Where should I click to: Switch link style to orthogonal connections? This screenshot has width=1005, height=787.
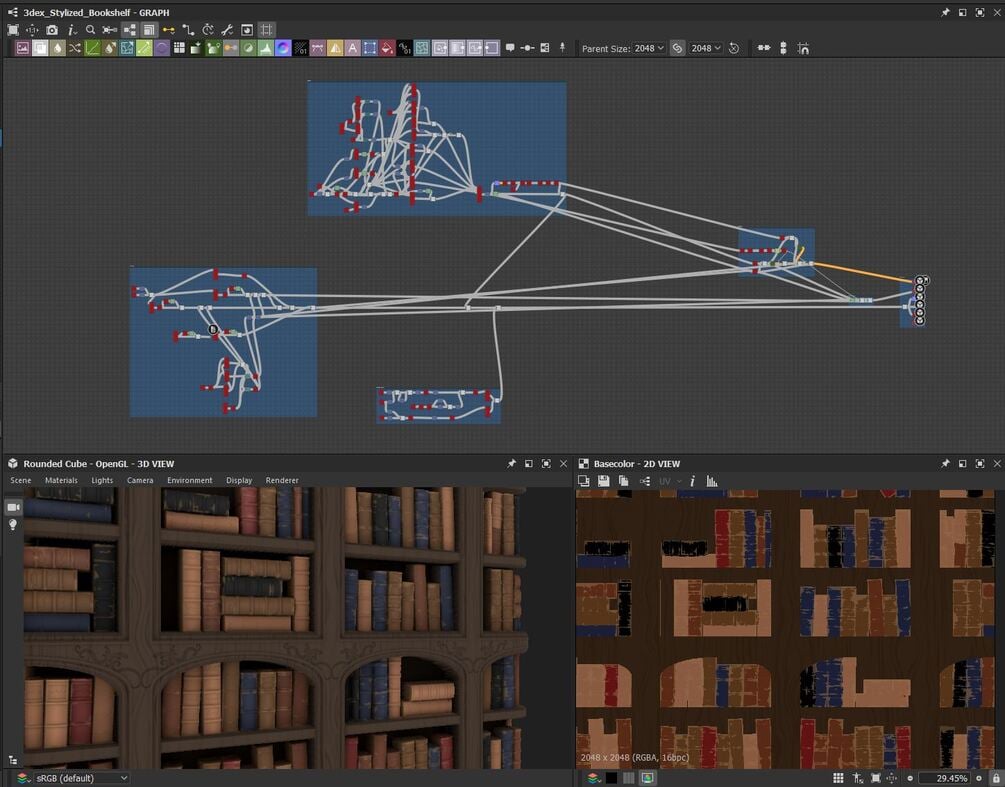[x=188, y=29]
